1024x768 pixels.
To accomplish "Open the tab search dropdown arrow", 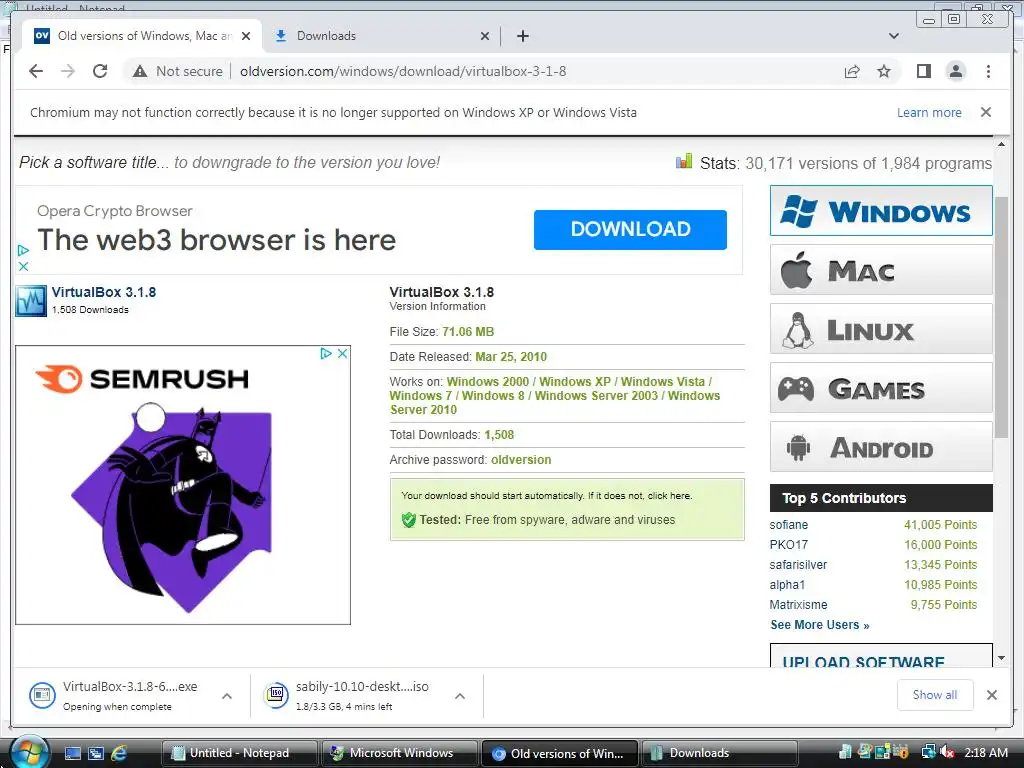I will tap(894, 36).
